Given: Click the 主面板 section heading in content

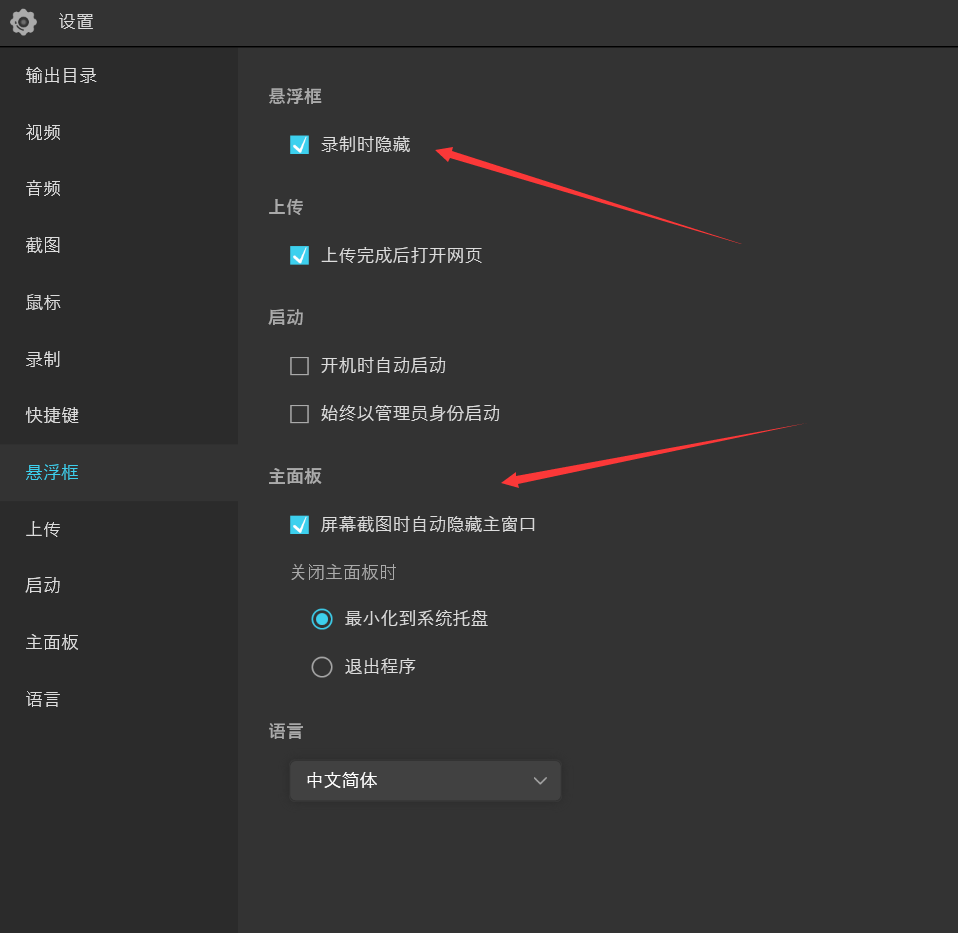Looking at the screenshot, I should point(295,477).
